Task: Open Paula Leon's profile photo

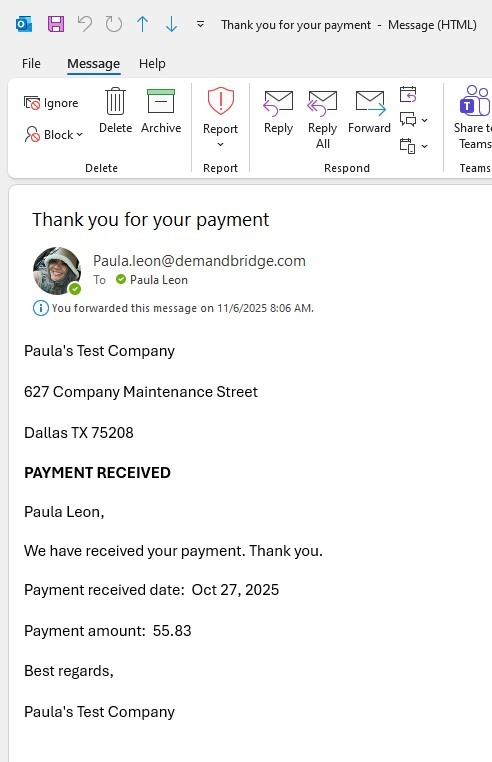Action: tap(56, 271)
